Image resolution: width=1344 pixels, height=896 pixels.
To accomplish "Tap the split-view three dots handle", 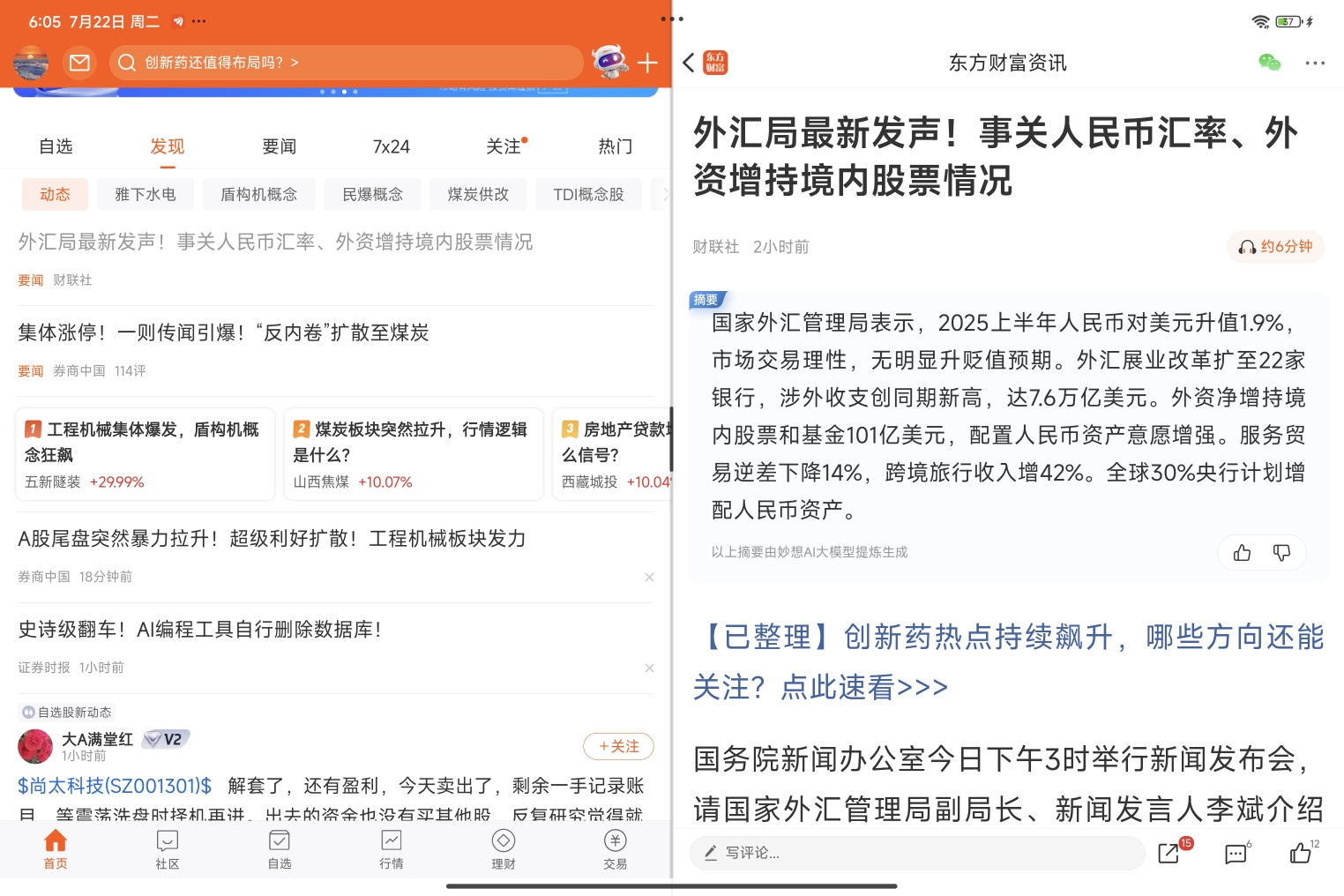I will (x=672, y=19).
